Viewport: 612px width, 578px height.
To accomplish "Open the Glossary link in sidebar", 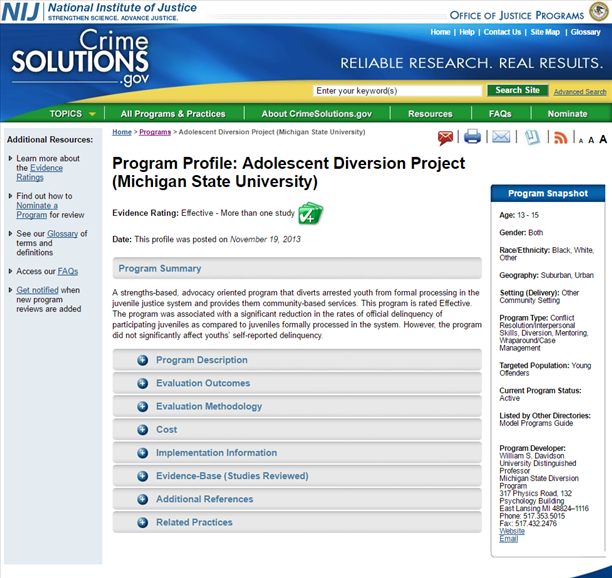I will [62, 233].
